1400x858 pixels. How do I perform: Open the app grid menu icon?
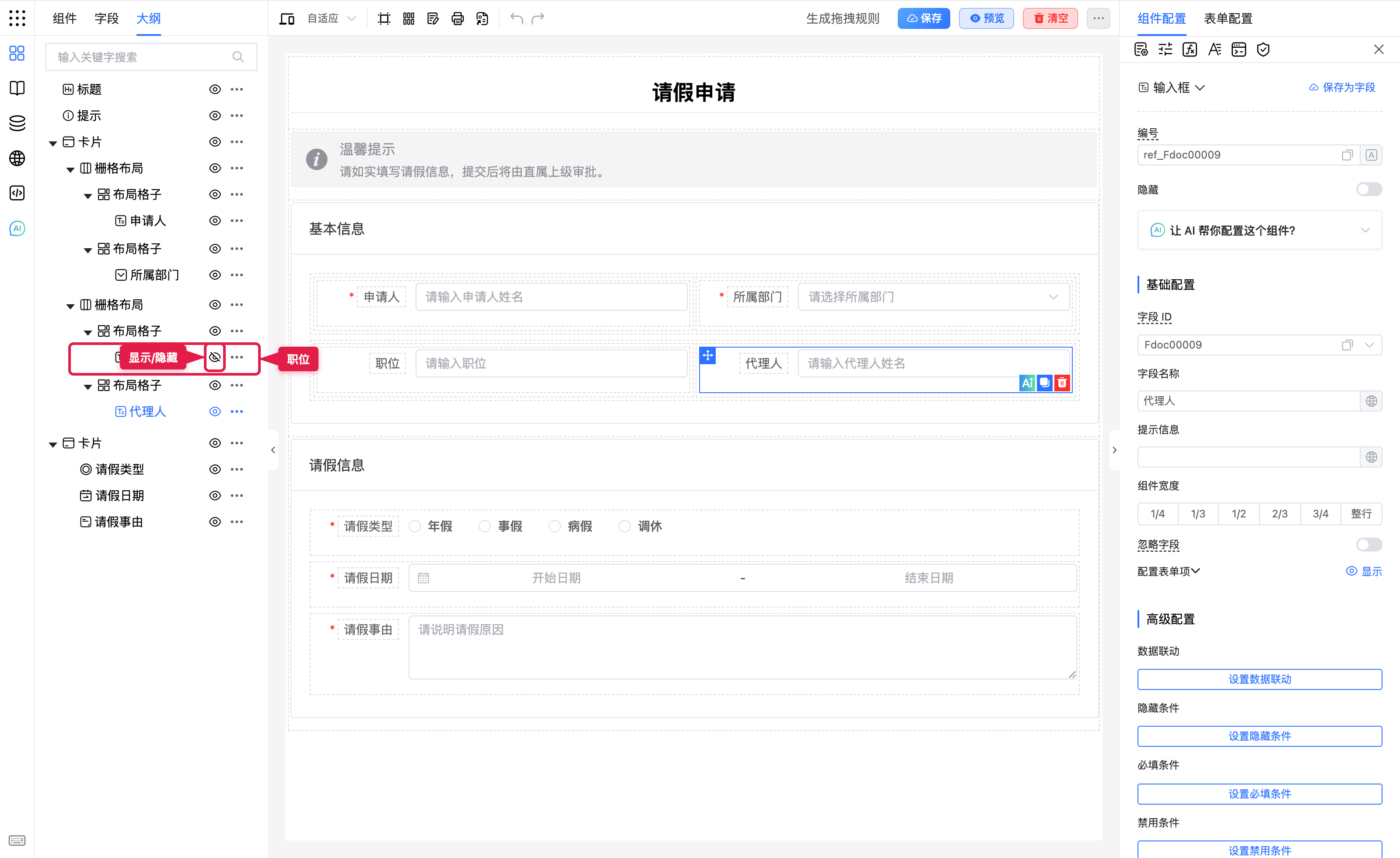click(17, 18)
